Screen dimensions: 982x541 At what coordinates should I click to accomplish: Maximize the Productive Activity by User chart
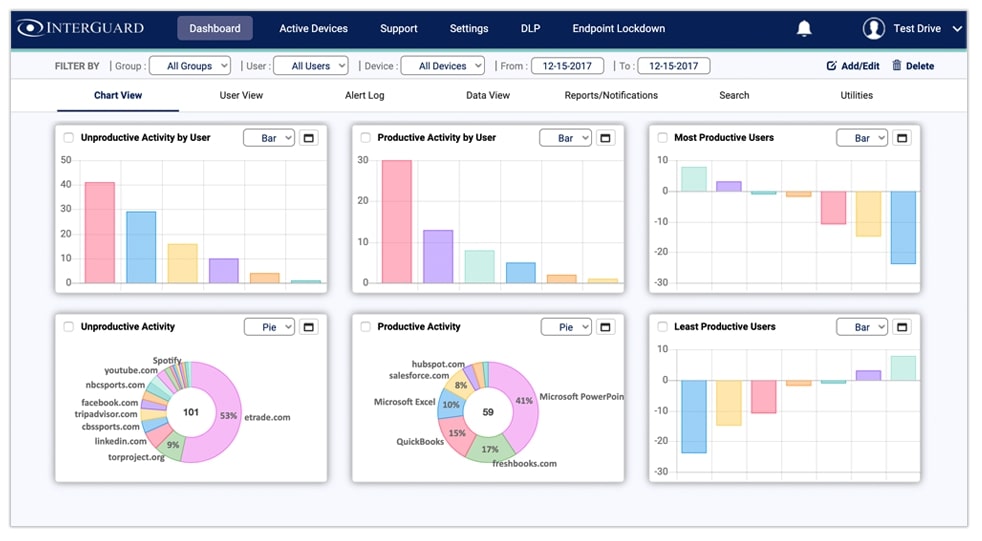[x=605, y=138]
